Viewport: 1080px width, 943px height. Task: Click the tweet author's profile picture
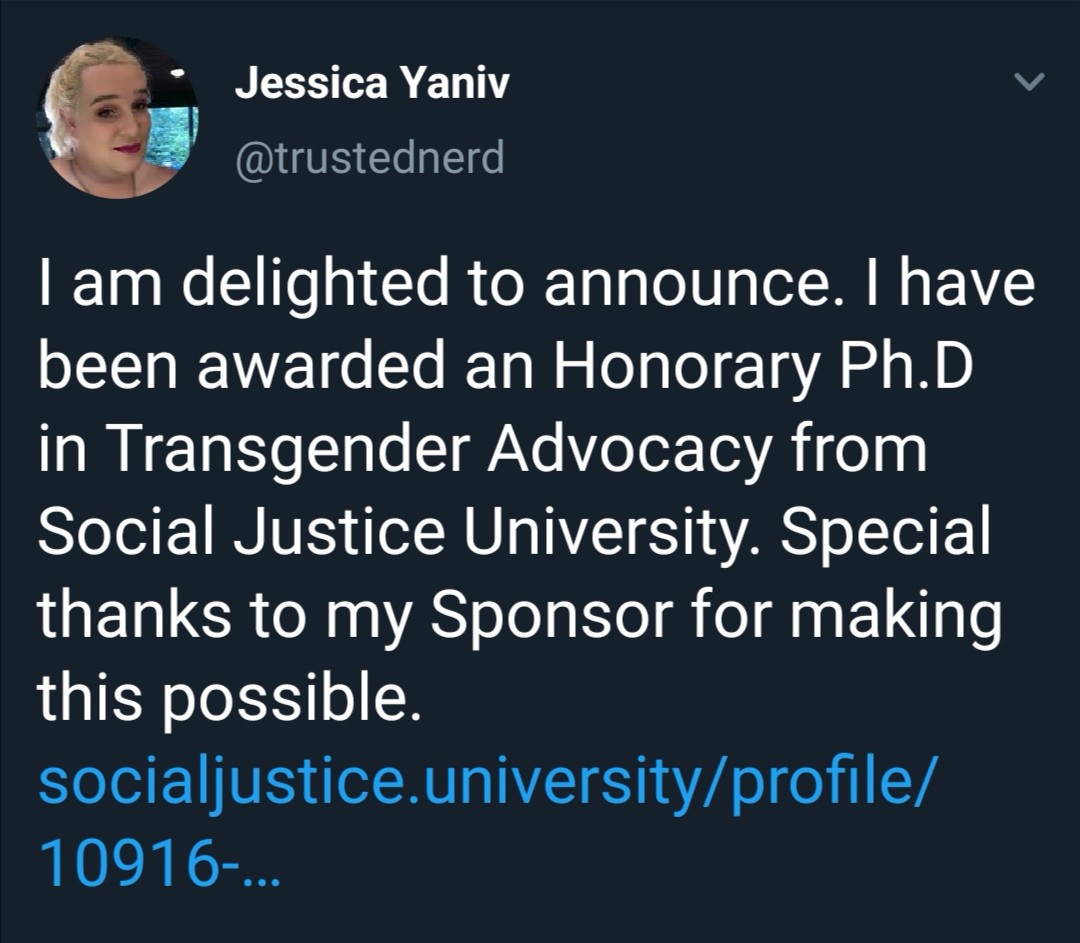coord(118,118)
